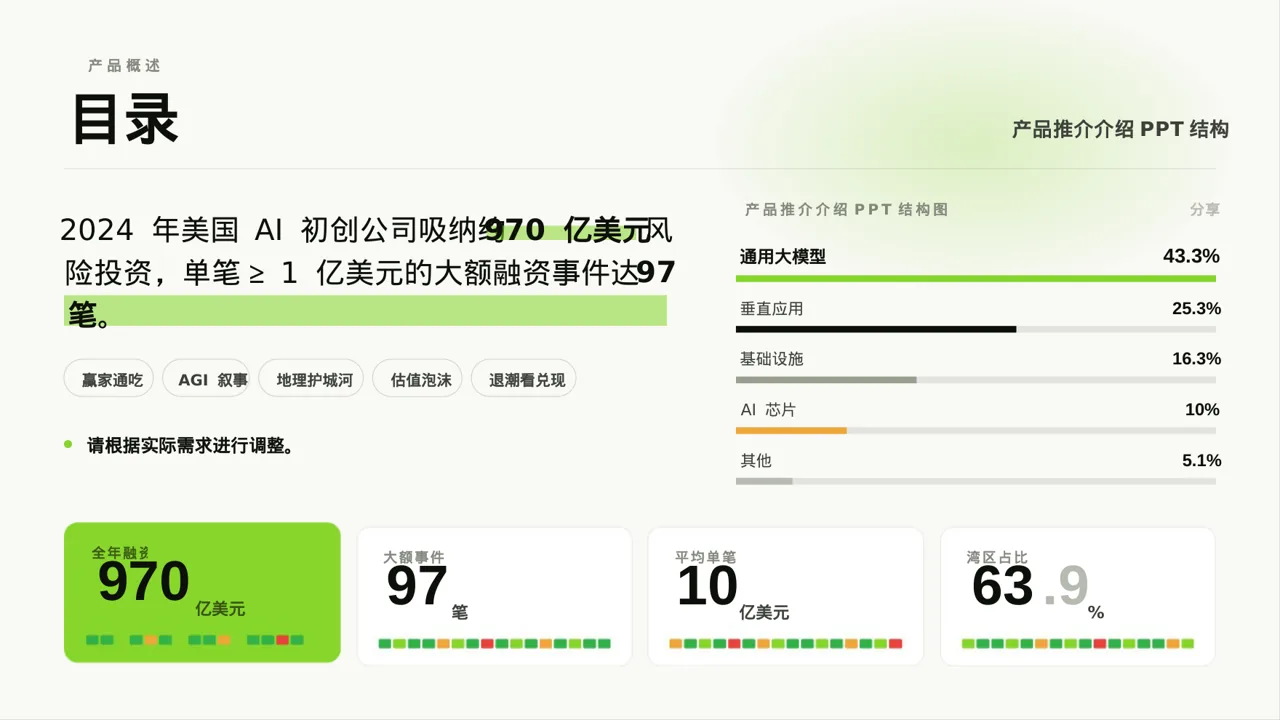Image resolution: width=1280 pixels, height=720 pixels.
Task: Click the green 通用大模型 progress bar
Action: point(976,278)
